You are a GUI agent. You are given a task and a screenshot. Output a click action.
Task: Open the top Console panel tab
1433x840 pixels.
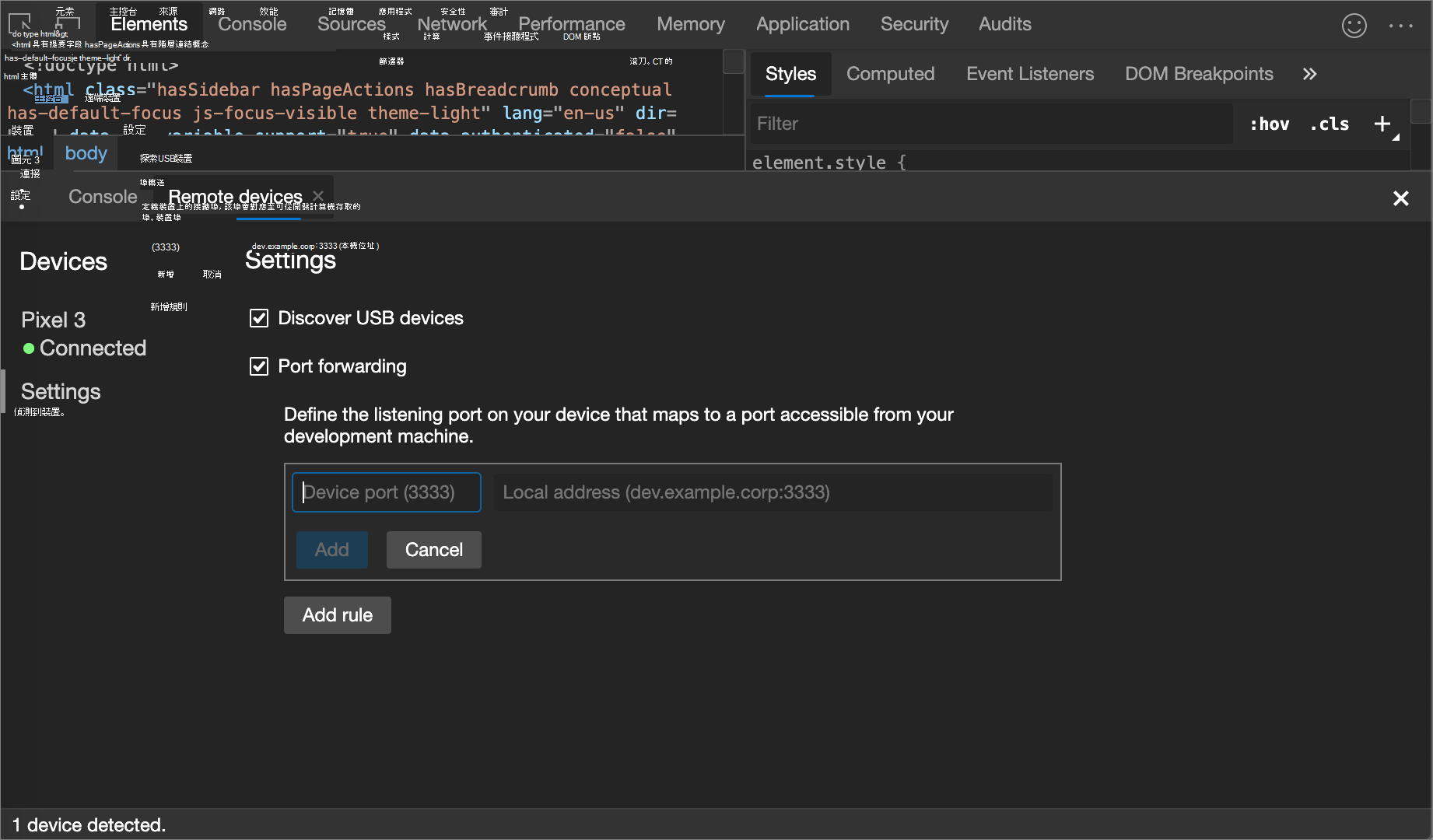click(252, 24)
